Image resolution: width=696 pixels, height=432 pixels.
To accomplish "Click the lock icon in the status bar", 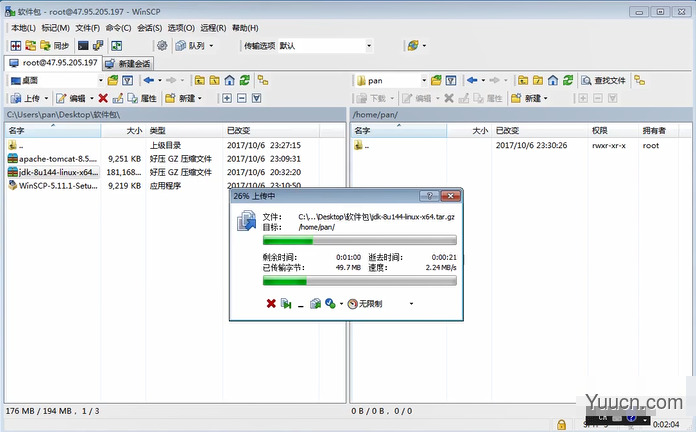I will coord(561,424).
